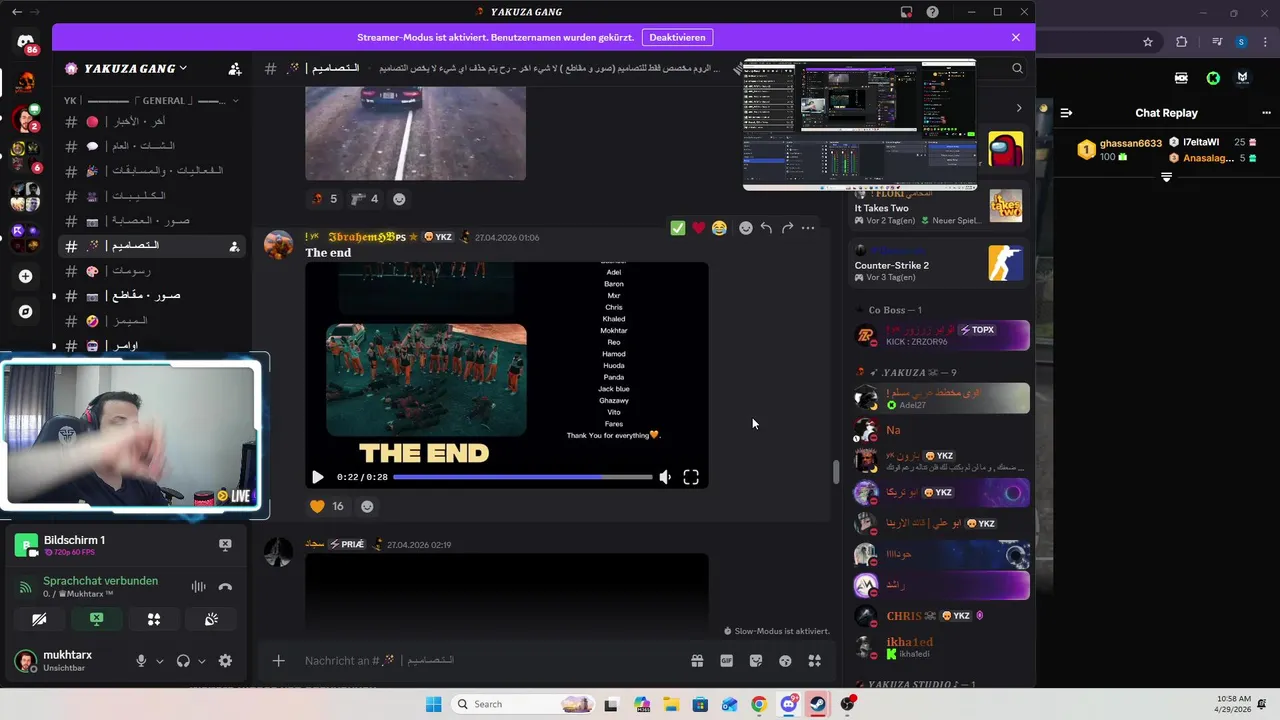This screenshot has width=1280, height=720.
Task: Seek in the video progress bar
Action: 522,478
